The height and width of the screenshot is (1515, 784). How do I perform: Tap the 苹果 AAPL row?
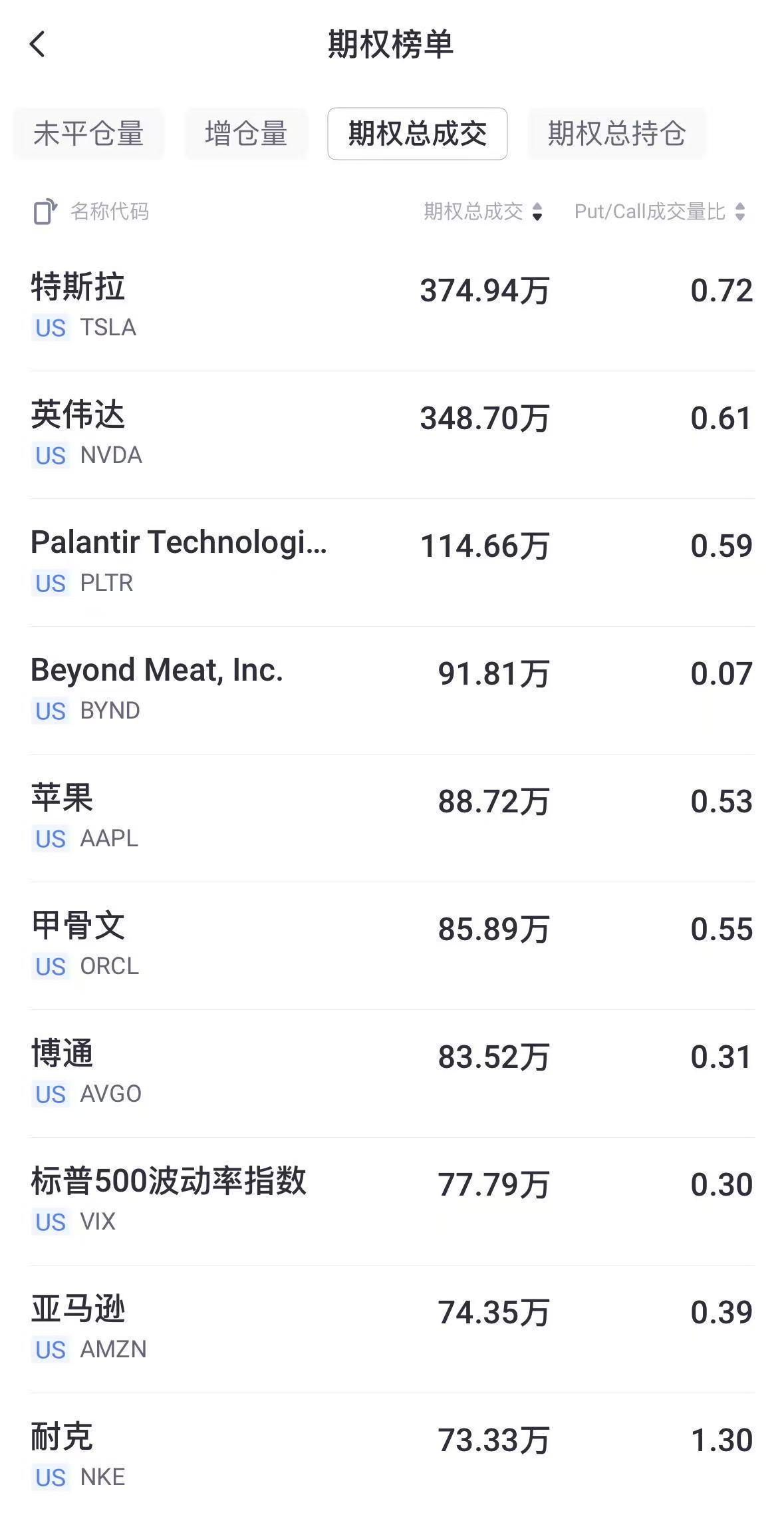(392, 818)
